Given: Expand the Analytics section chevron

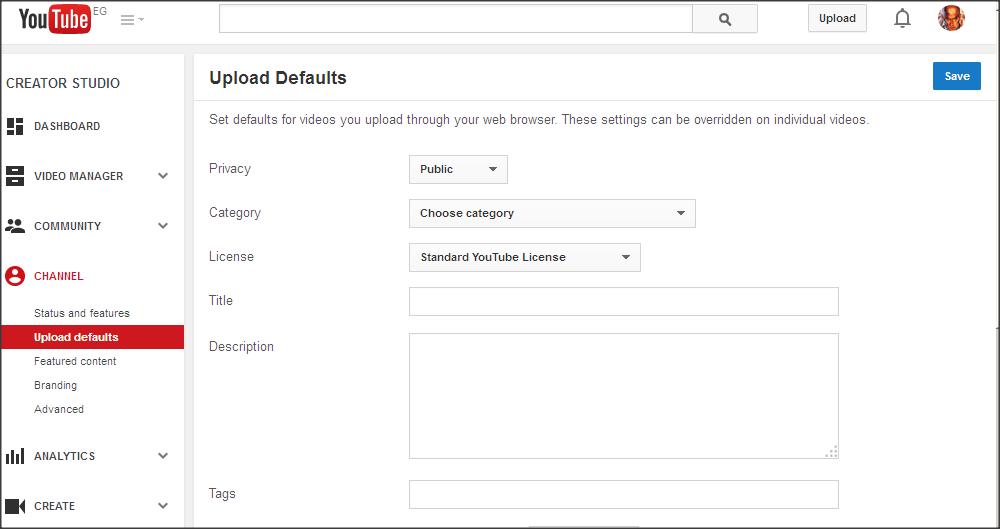Looking at the screenshot, I should click(x=163, y=456).
